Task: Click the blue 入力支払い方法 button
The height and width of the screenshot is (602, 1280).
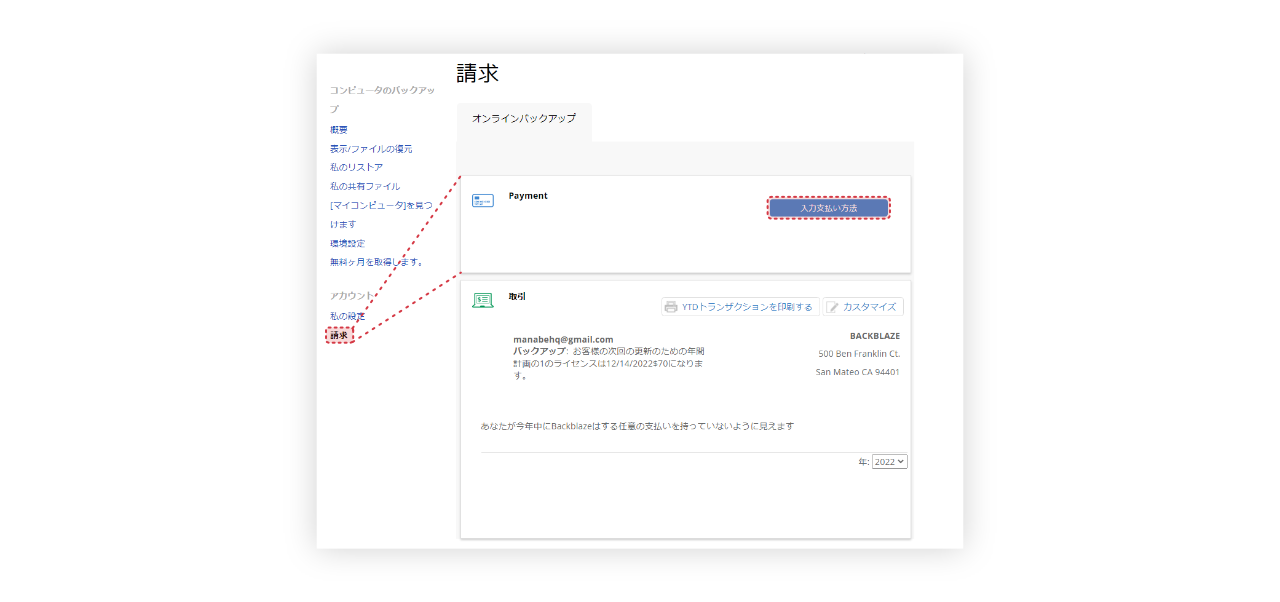Action: pos(828,207)
